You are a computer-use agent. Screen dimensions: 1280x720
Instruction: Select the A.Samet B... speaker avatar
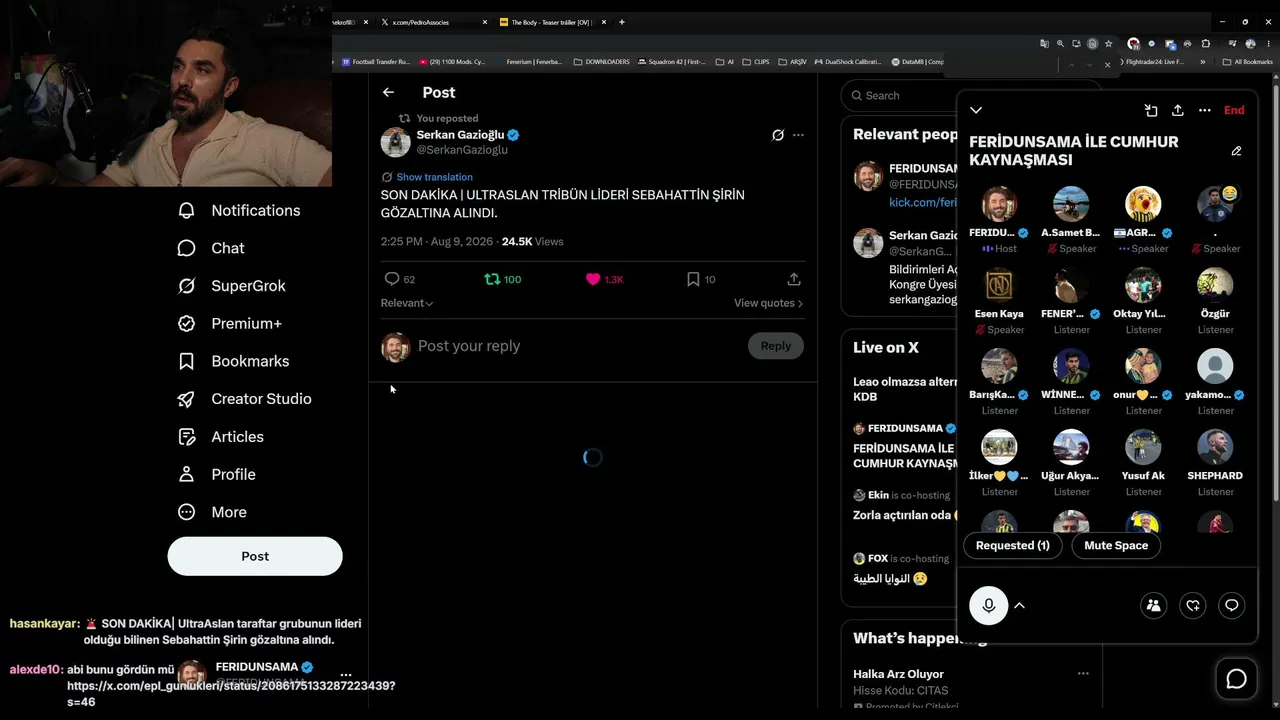tap(1071, 204)
